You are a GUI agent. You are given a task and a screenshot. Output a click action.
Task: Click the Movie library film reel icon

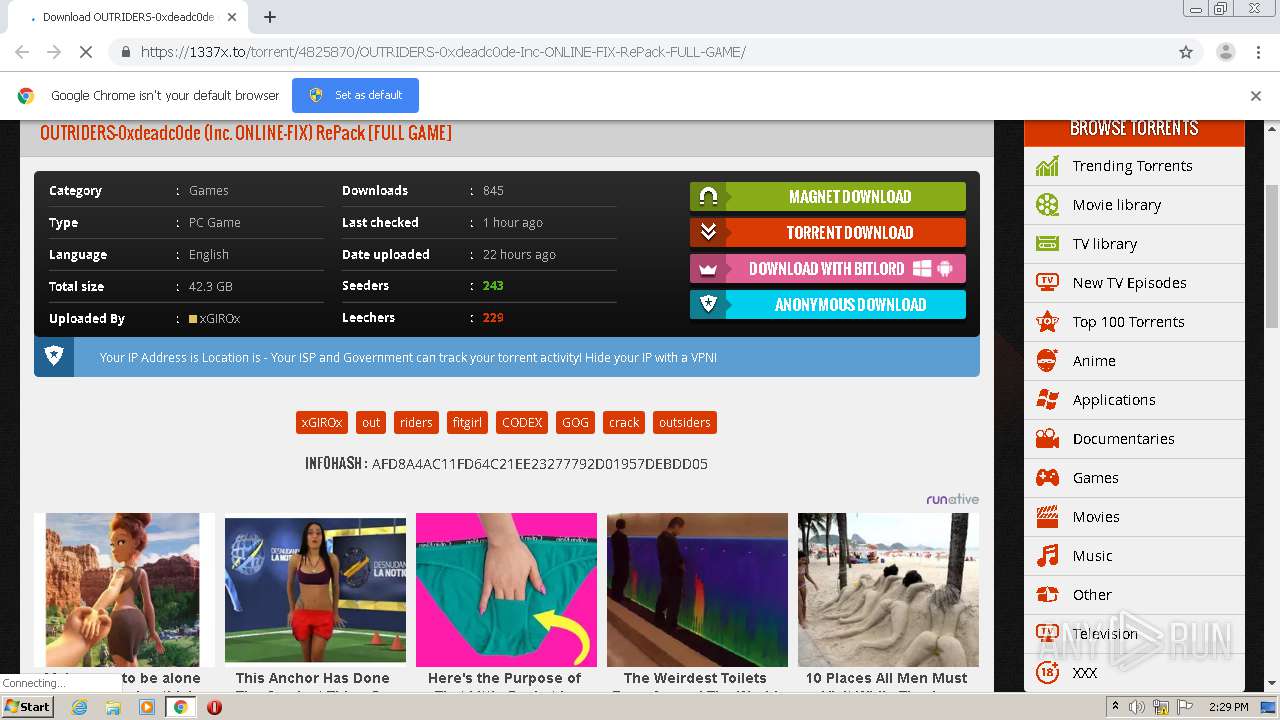pos(1047,205)
